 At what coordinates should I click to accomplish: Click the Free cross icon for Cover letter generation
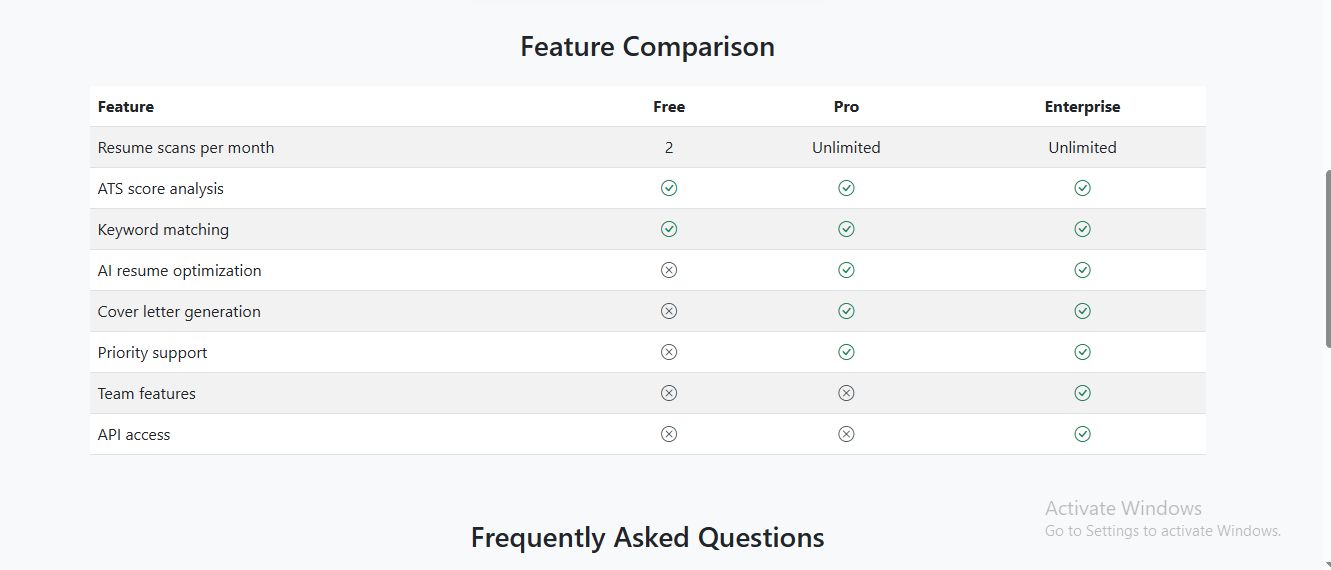click(x=669, y=311)
